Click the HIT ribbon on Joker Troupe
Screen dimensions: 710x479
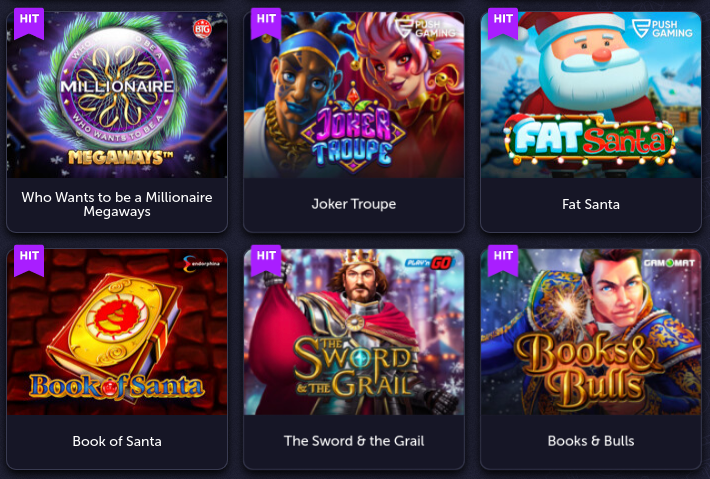[x=266, y=23]
